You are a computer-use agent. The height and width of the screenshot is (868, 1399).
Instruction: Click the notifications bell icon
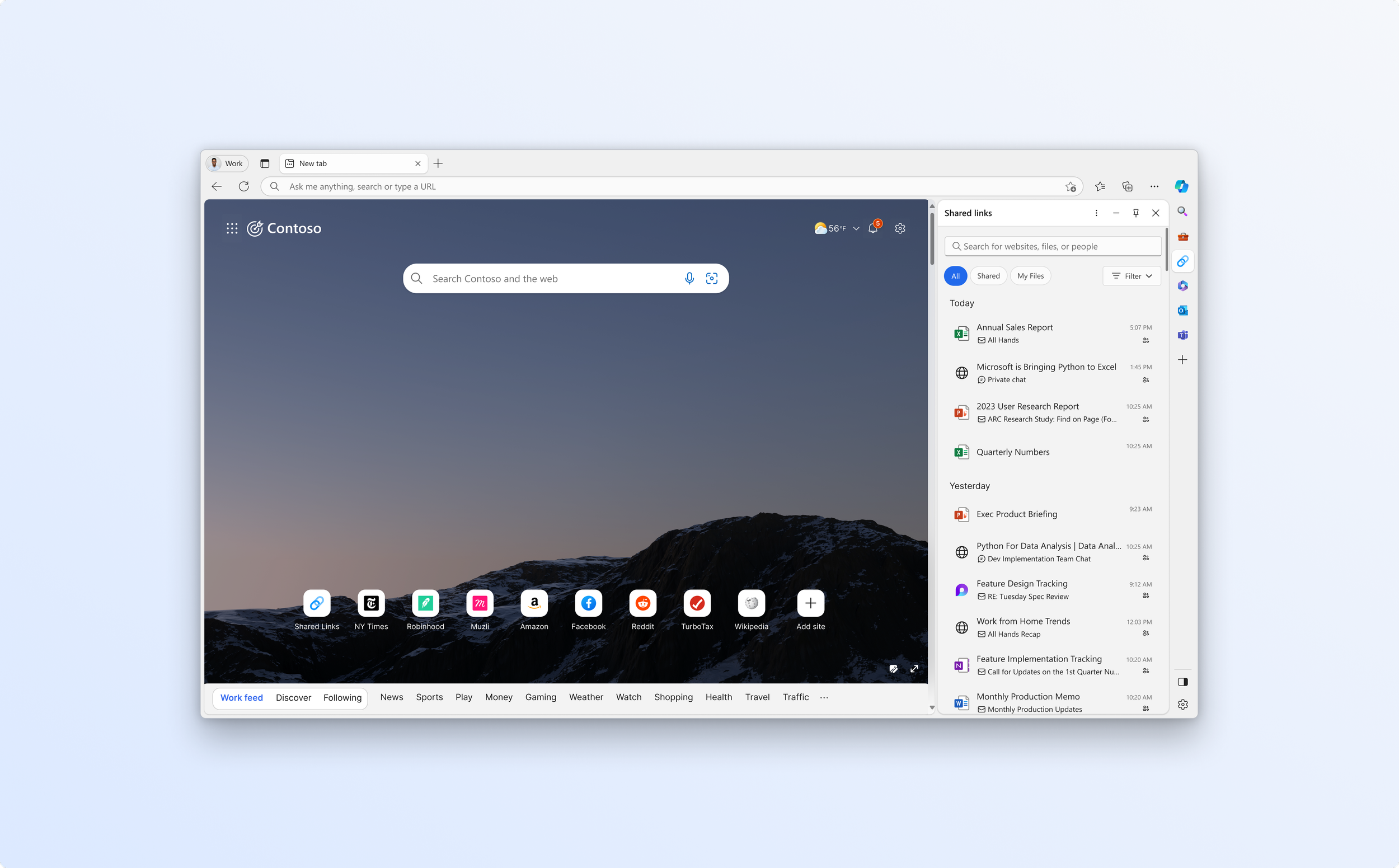coord(872,228)
